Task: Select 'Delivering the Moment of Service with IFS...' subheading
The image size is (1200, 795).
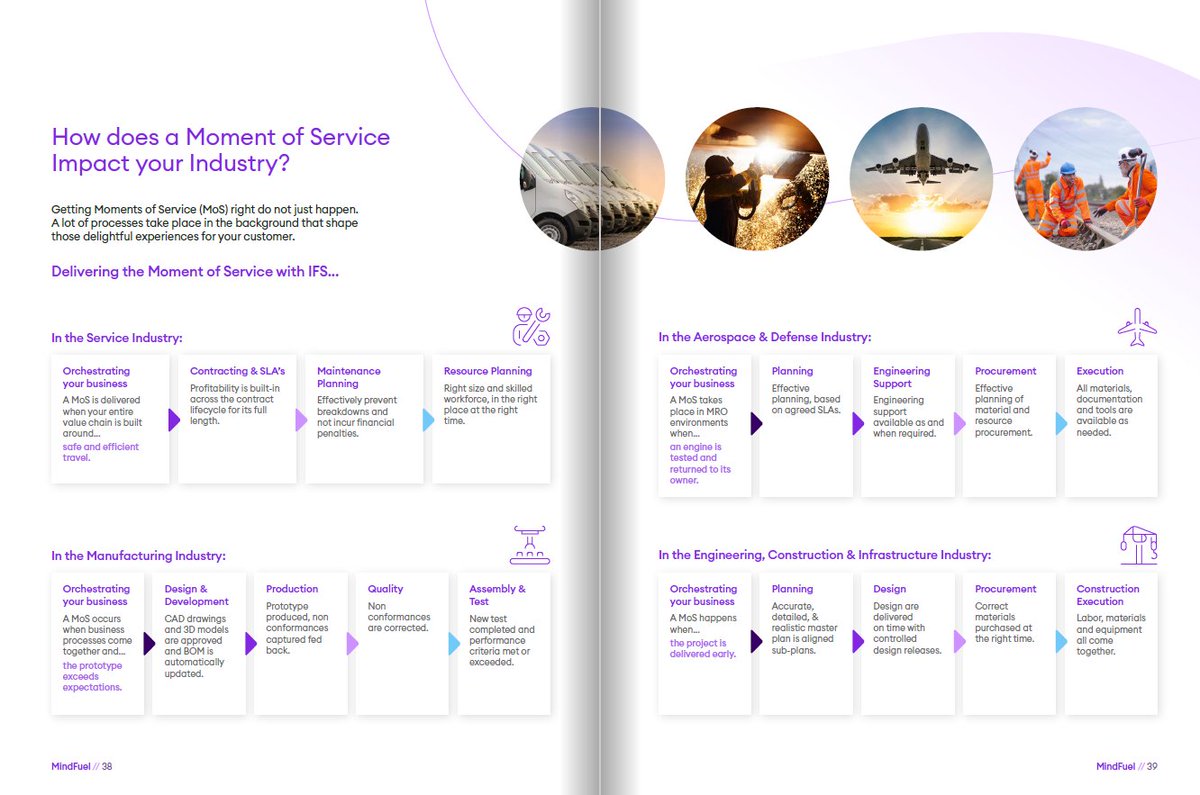Action: pos(195,271)
